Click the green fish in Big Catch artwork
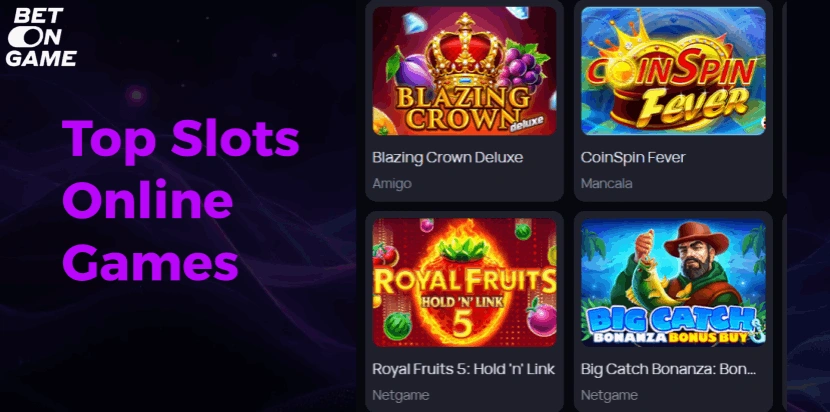Screen dimensions: 830x412 [x=652, y=281]
